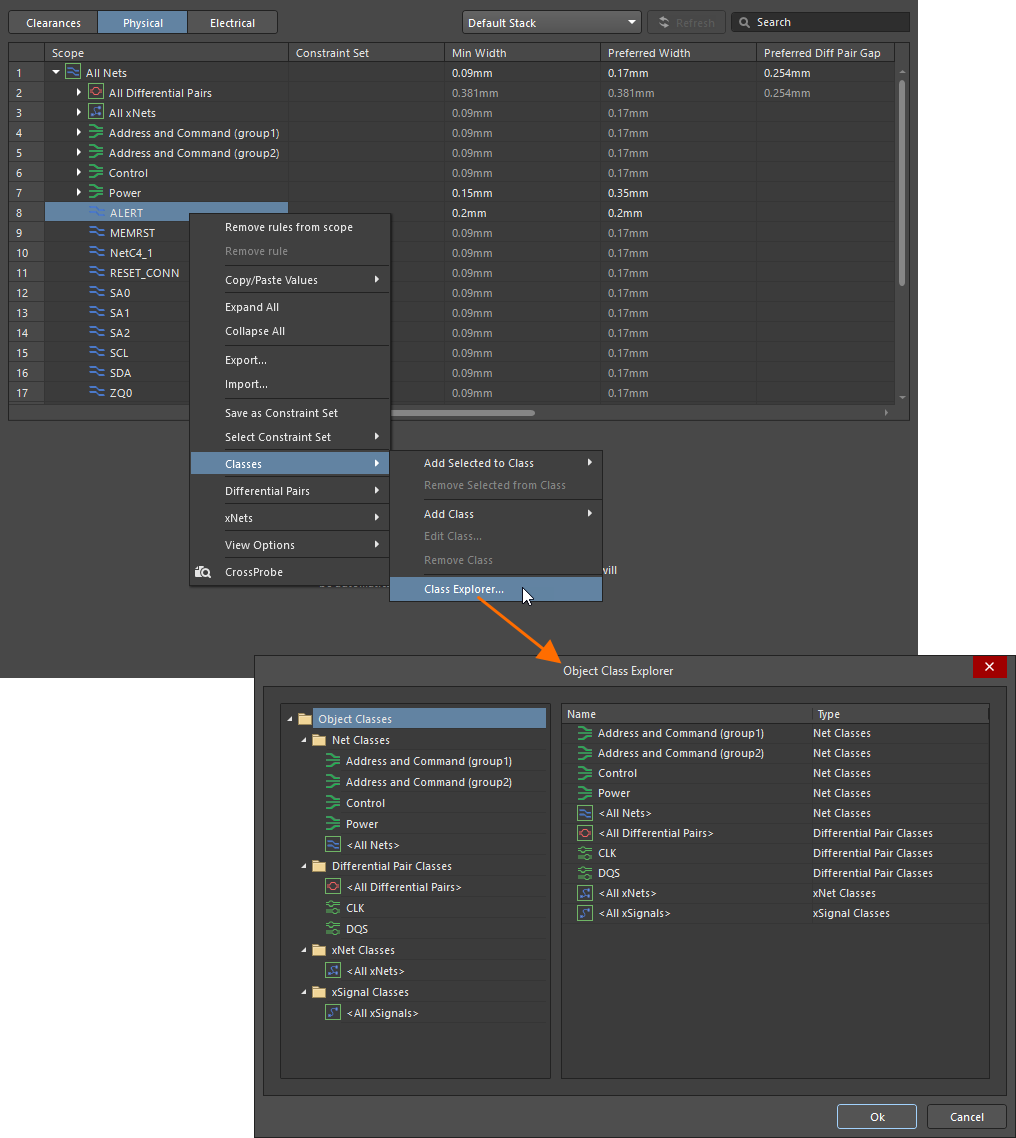
Task: Click the Control net class icon in the Scope column
Action: pos(96,172)
